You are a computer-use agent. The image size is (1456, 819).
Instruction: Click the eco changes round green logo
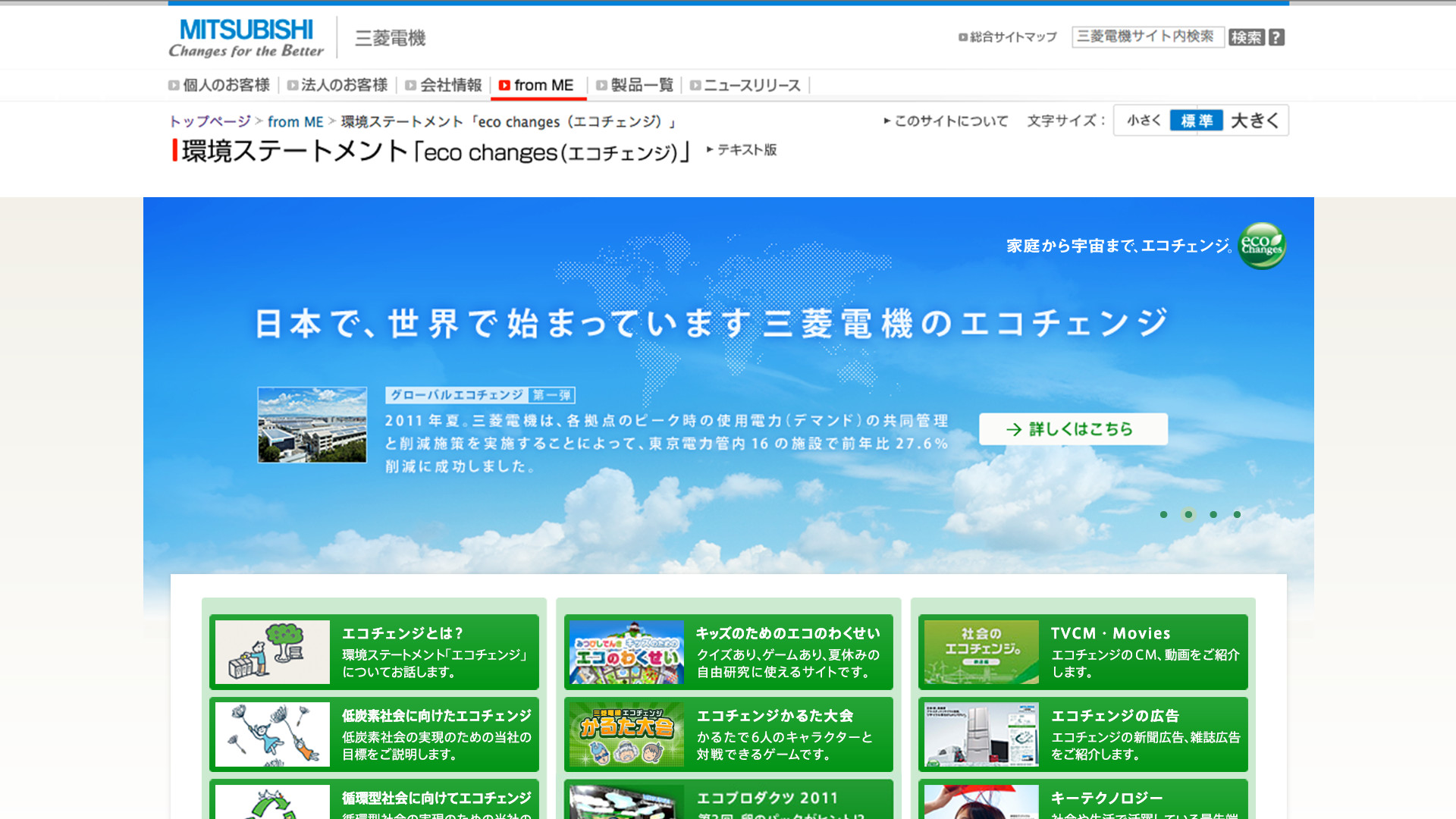pyautogui.click(x=1262, y=246)
